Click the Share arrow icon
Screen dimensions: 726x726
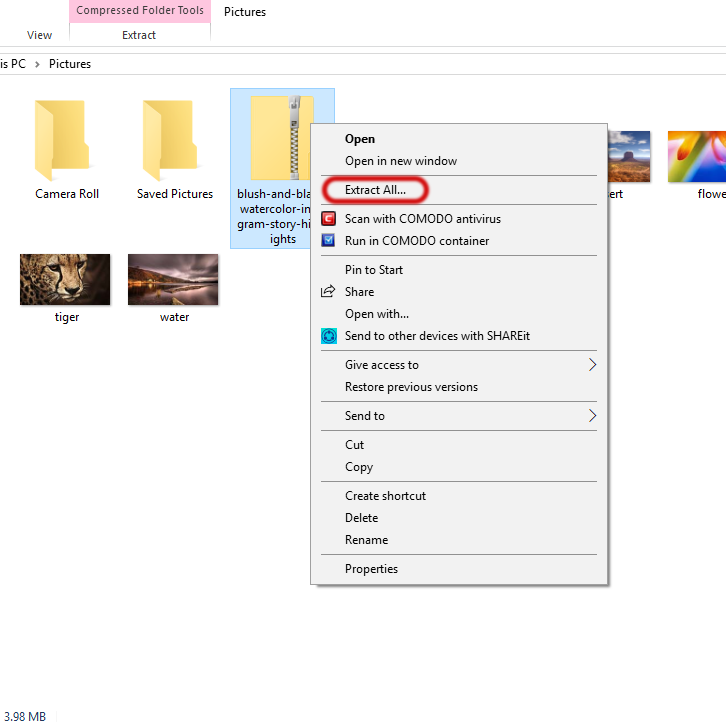[328, 291]
